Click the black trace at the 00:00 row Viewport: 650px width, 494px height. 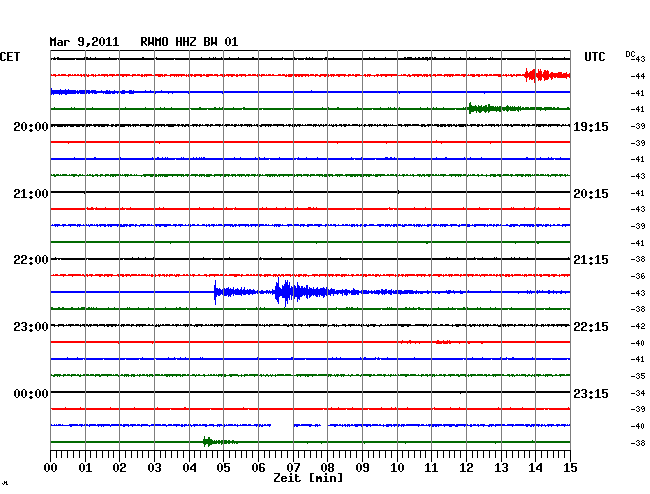(310, 392)
